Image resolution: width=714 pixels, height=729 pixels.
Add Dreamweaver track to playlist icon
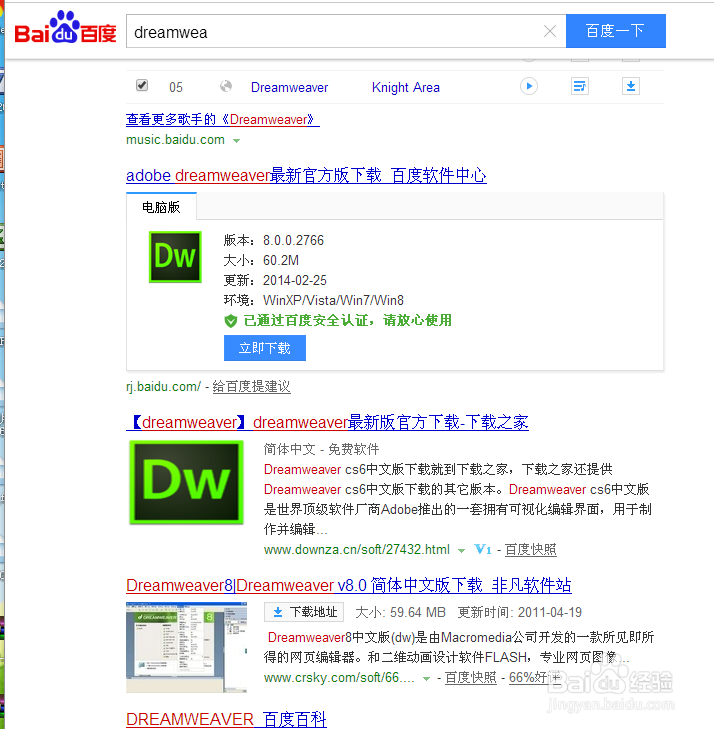pos(580,86)
